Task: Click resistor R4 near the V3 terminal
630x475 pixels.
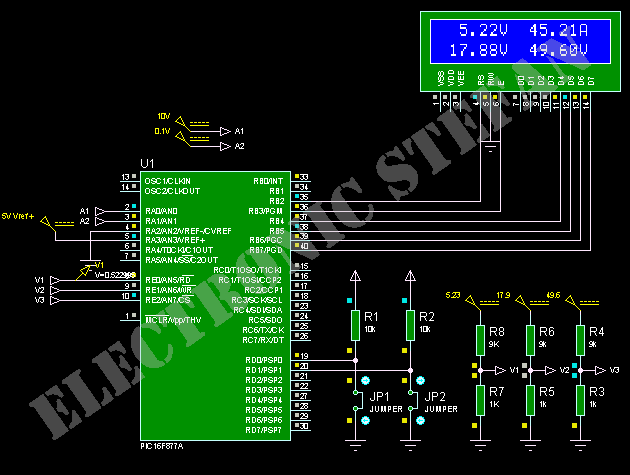Action: coord(579,338)
